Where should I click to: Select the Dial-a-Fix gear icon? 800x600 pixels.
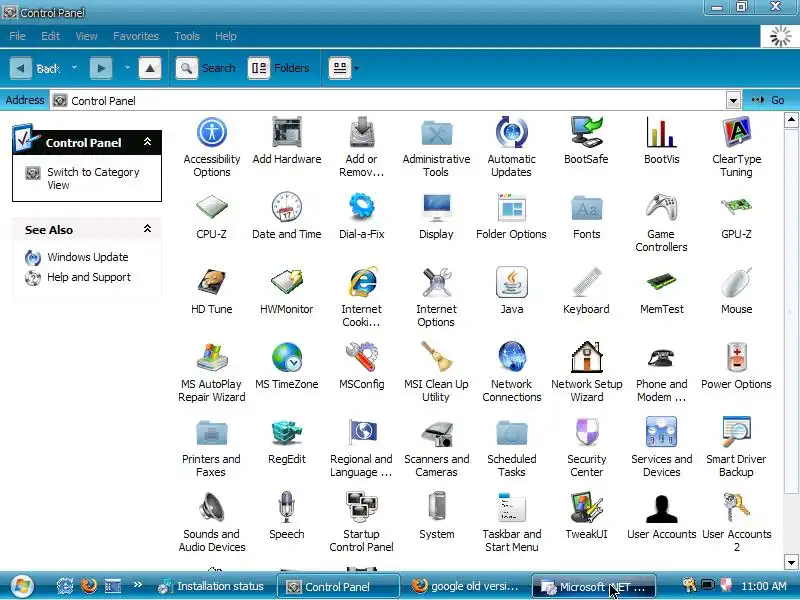[362, 207]
